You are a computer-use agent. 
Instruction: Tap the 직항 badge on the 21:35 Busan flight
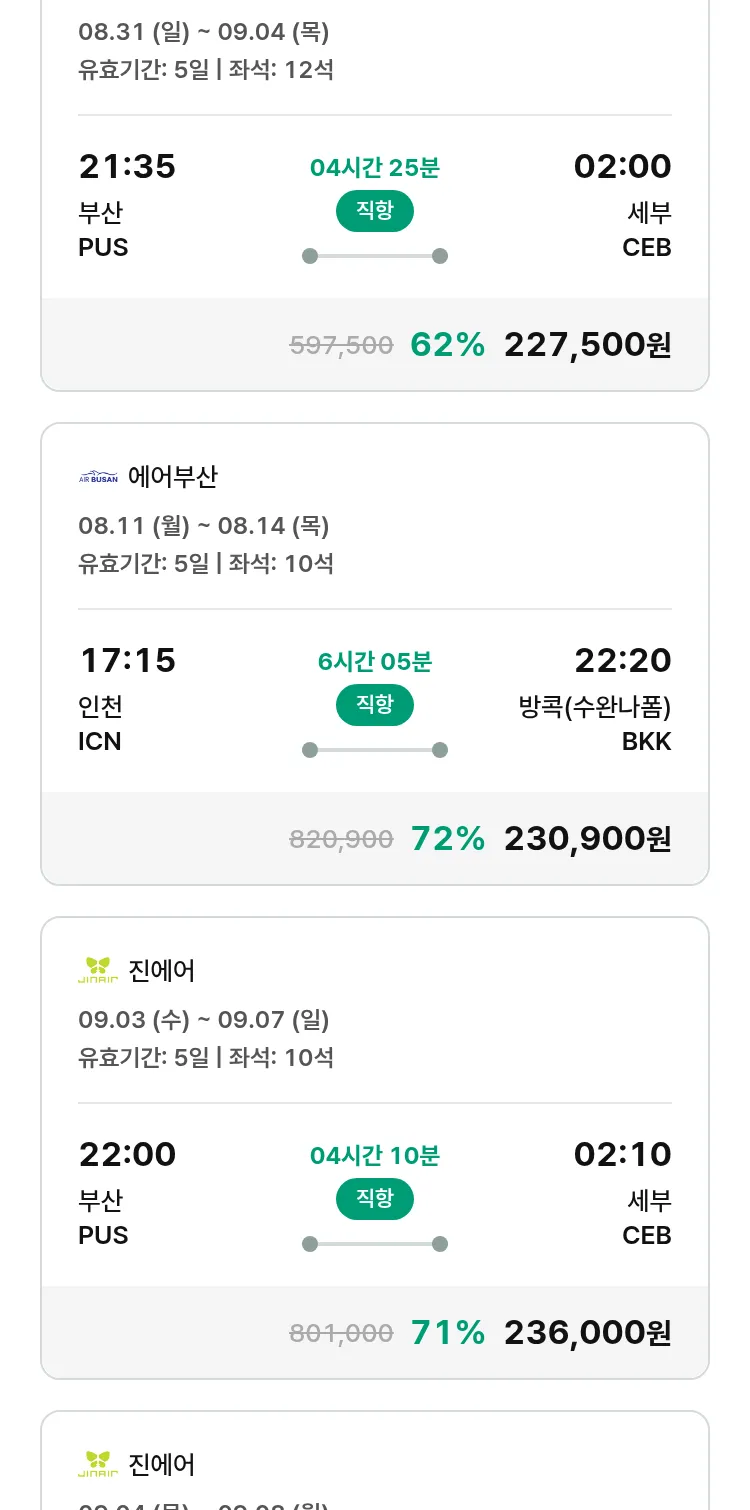point(375,211)
